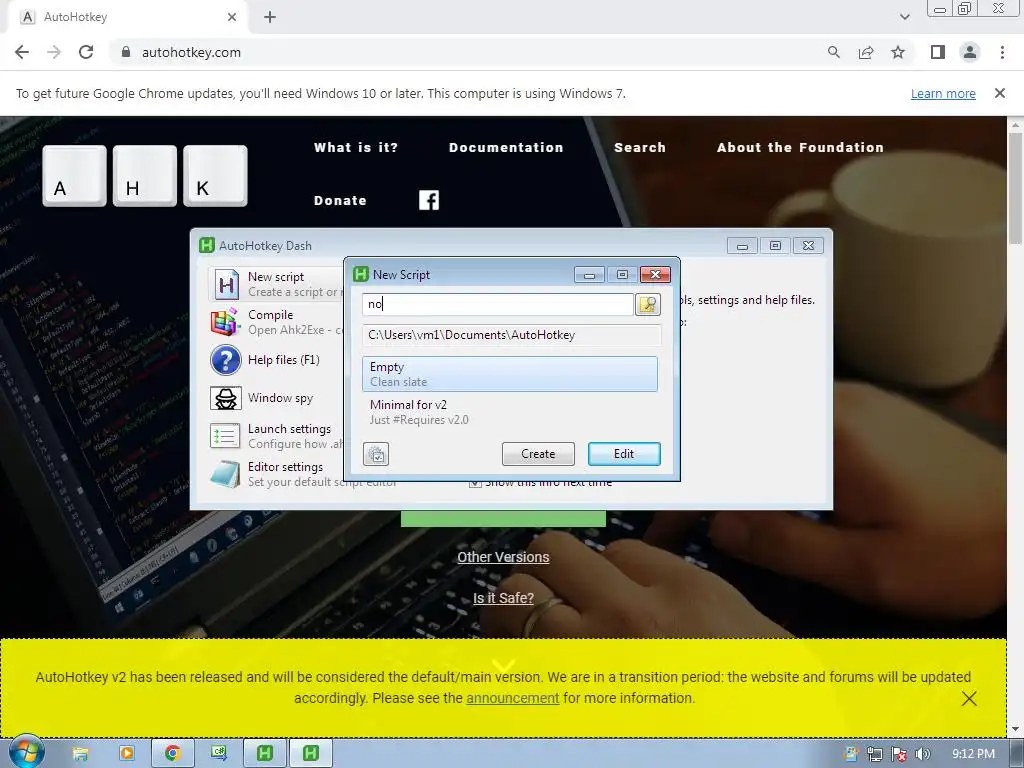Open Editor settings icon

pos(225,474)
